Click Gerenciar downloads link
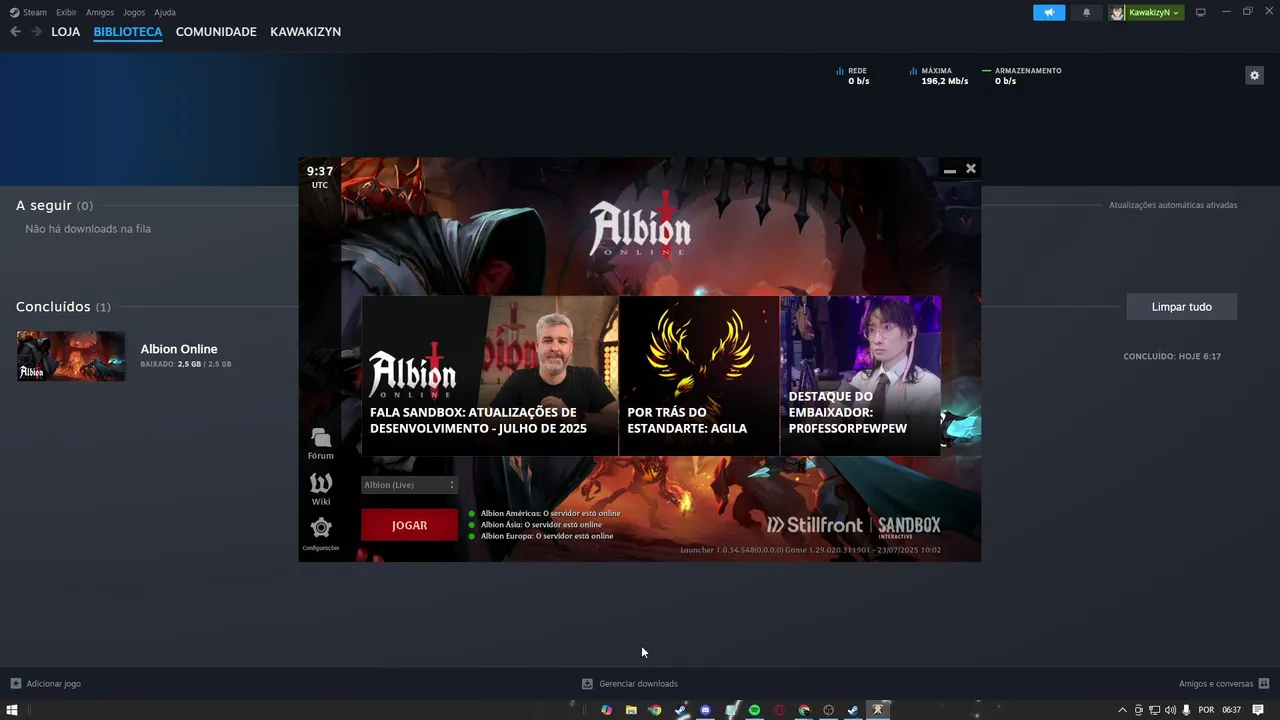 click(638, 684)
